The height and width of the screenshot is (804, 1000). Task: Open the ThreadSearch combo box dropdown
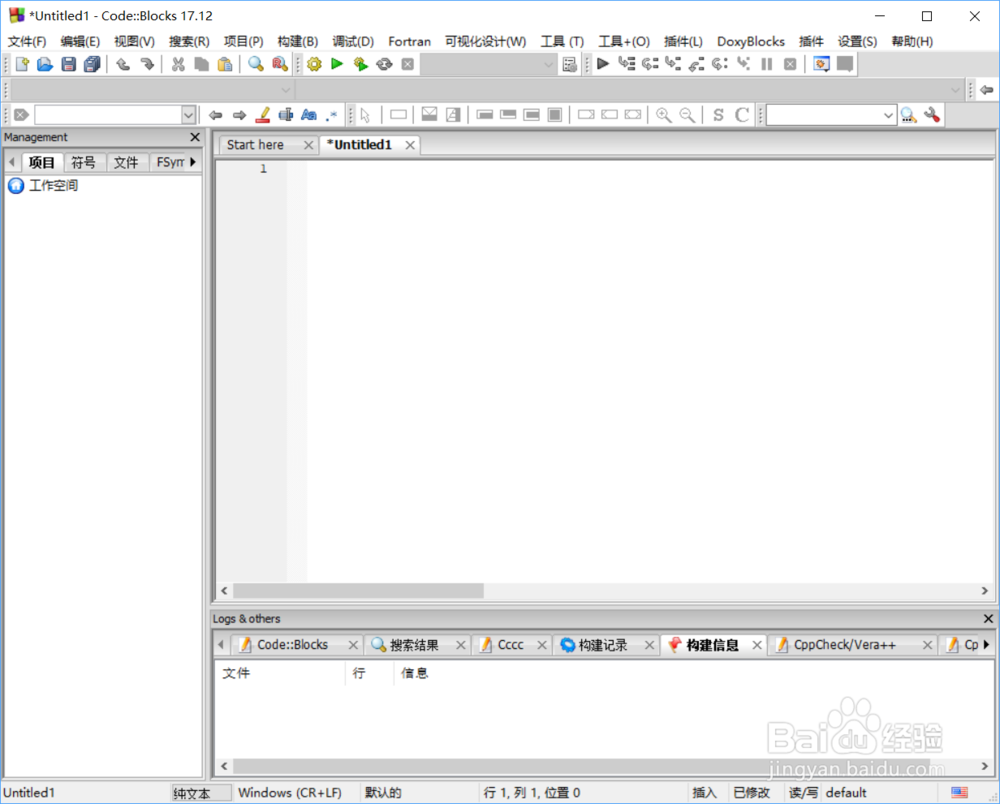click(888, 115)
